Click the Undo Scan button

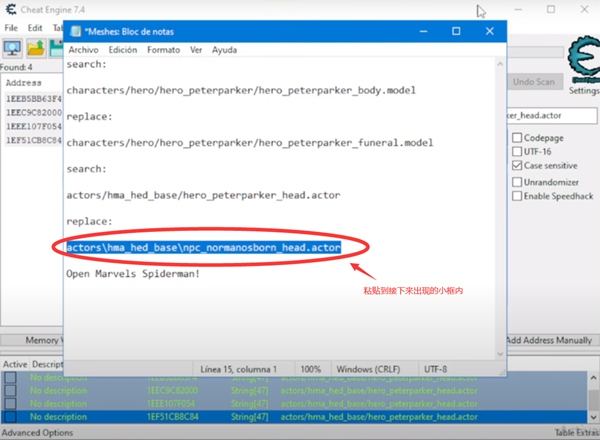(x=534, y=82)
